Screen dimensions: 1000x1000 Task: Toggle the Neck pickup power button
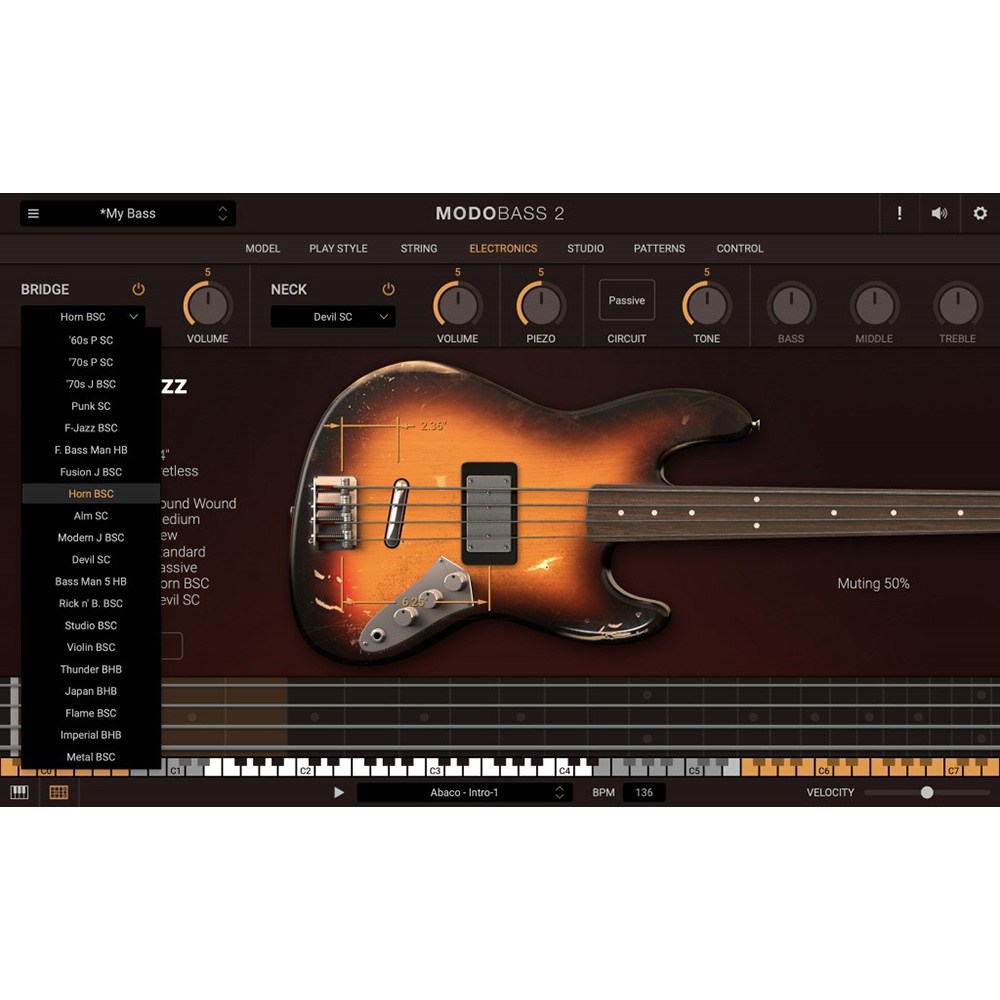point(388,290)
